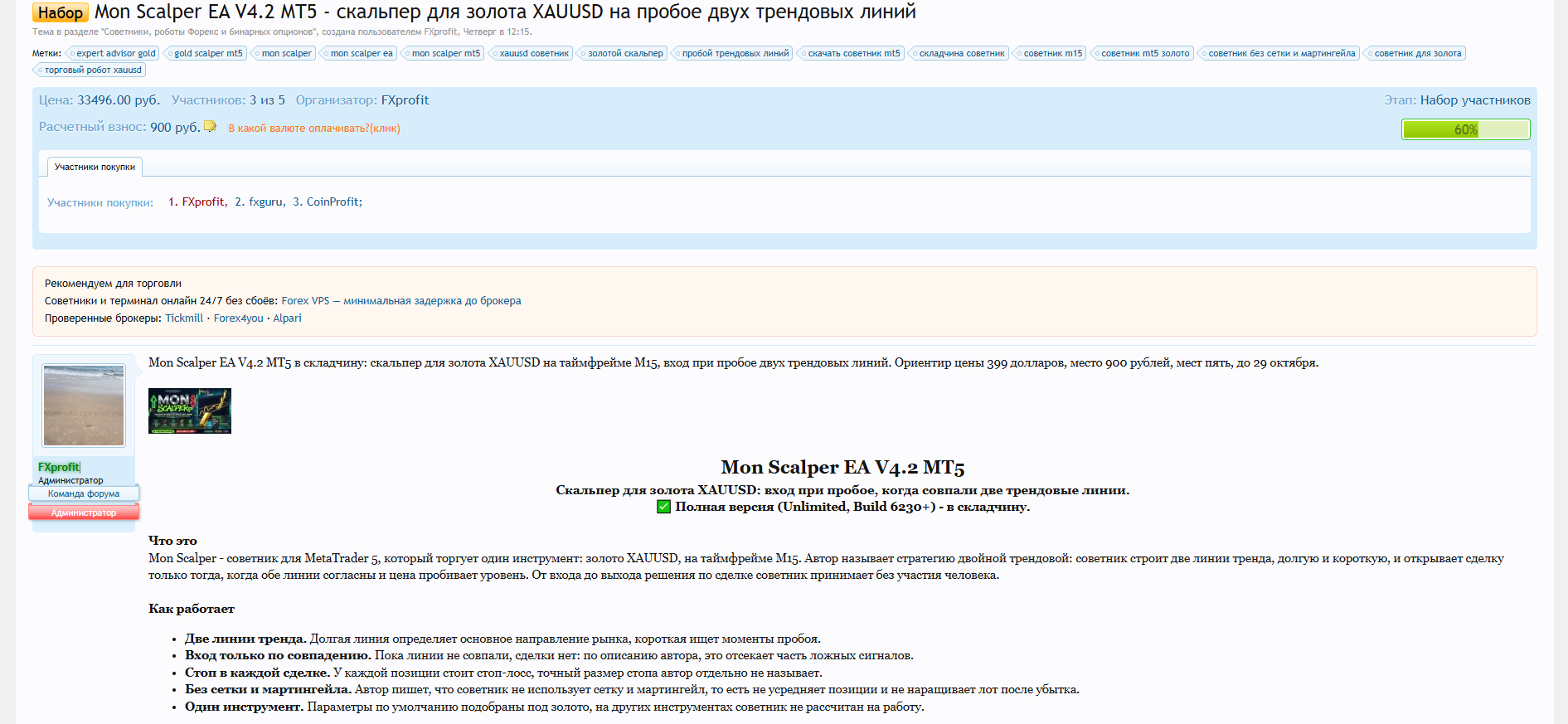Image resolution: width=1568 pixels, height=724 pixels.
Task: Click the 'складчина советник' tag
Action: click(x=958, y=53)
